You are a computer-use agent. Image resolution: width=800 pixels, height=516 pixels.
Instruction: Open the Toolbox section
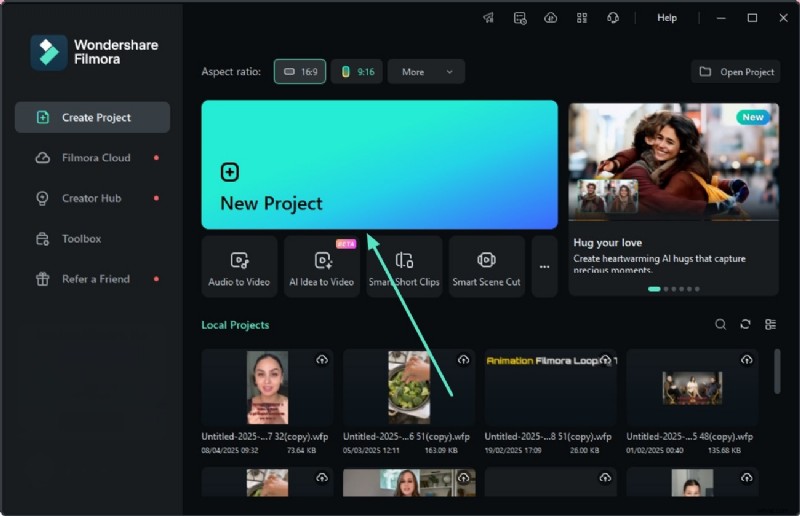92,238
